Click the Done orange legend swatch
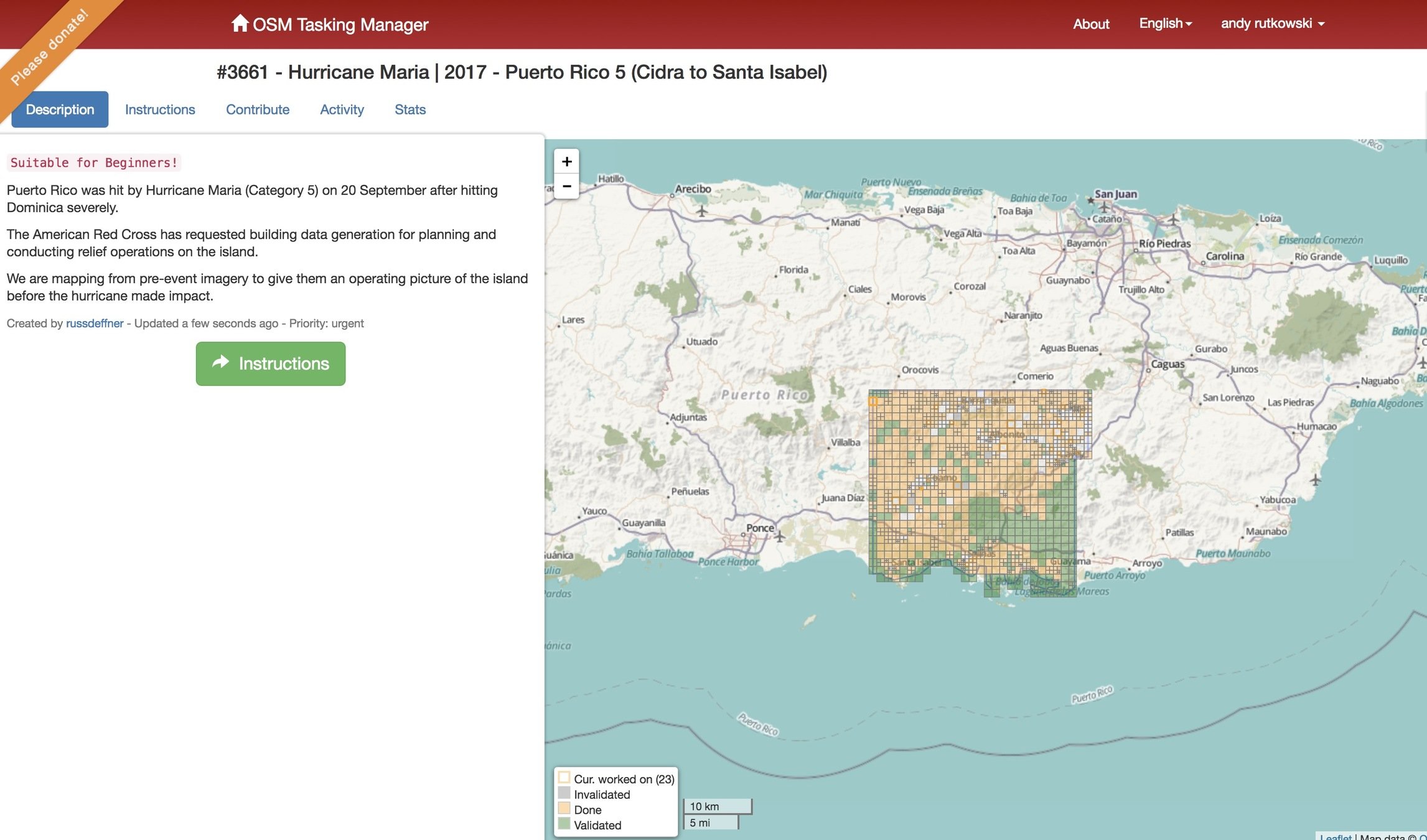Image resolution: width=1427 pixels, height=840 pixels. [x=564, y=809]
